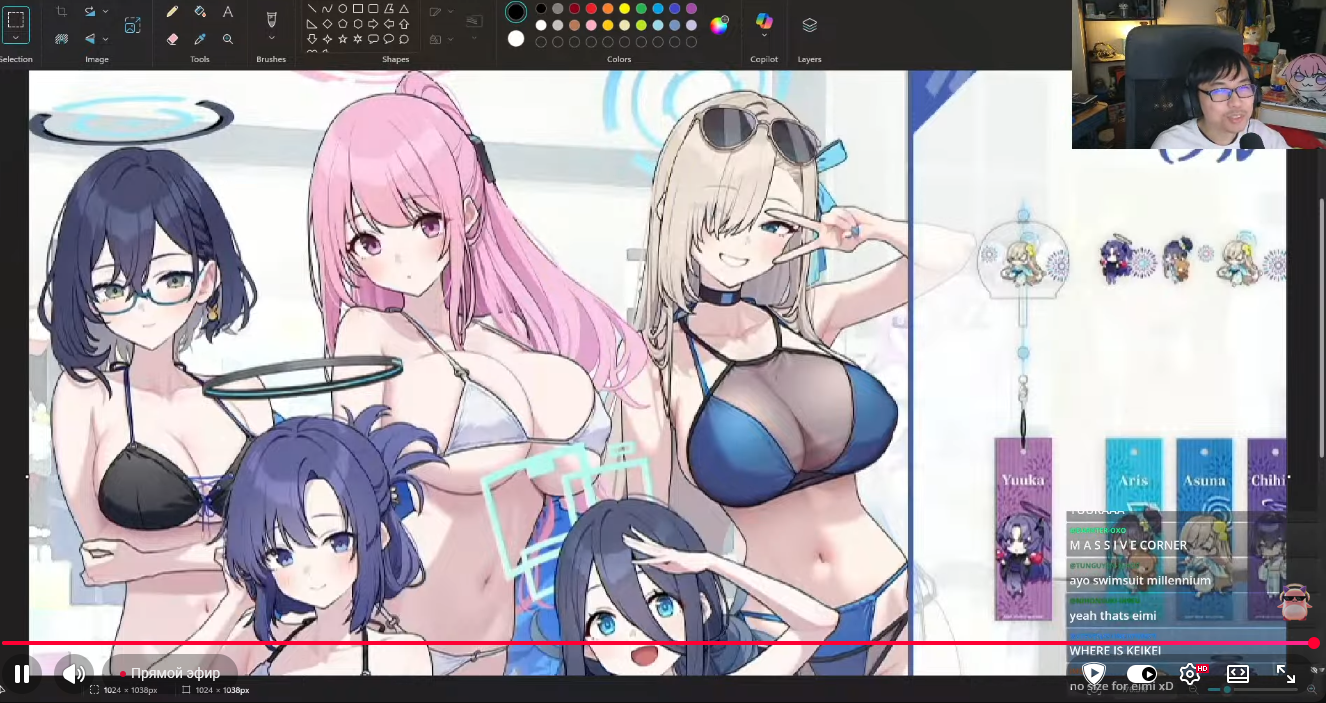Expand the Brushes dropdown arrow
1326x703 pixels.
click(x=271, y=38)
